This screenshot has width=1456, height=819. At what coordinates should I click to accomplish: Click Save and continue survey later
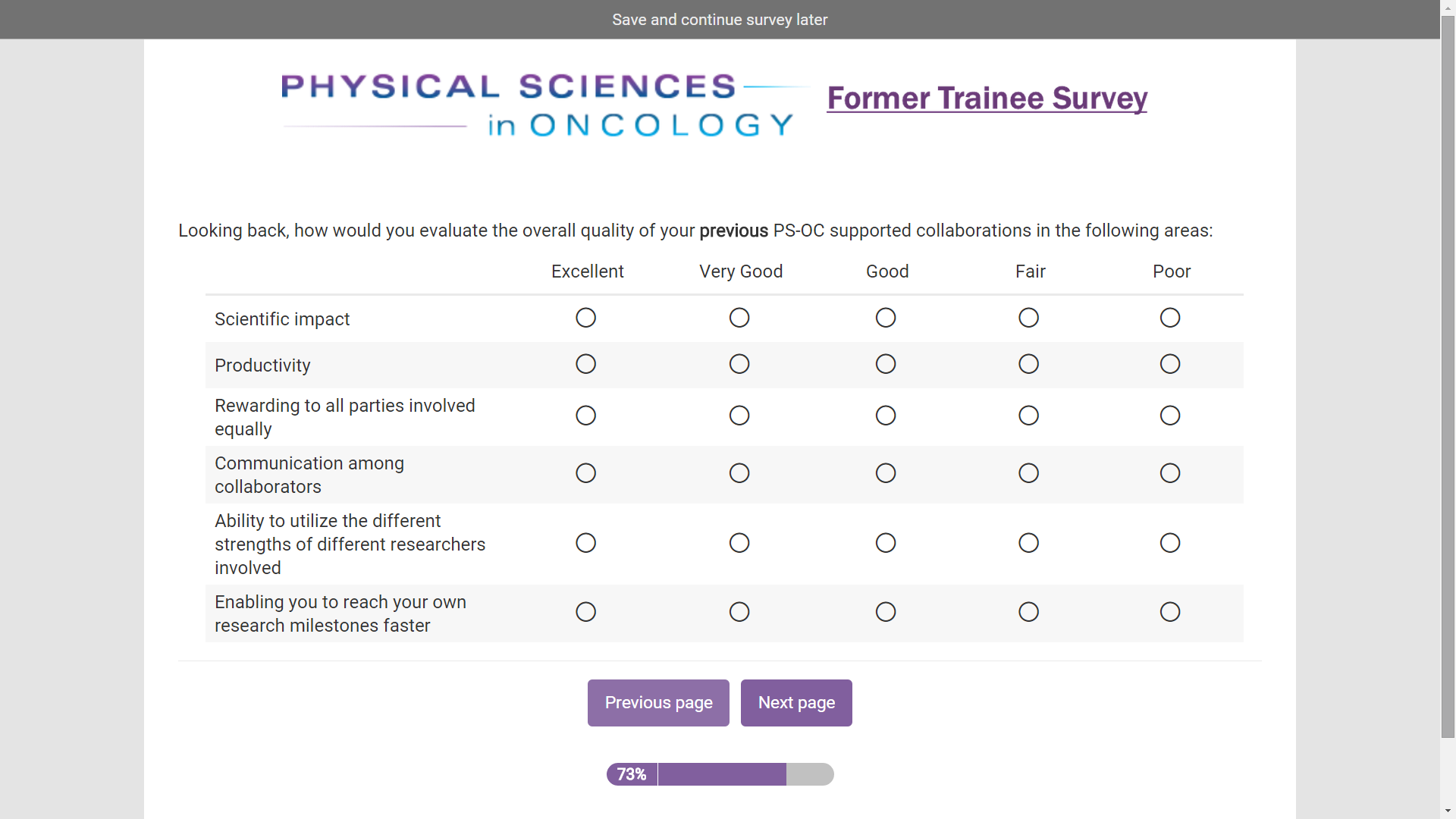(x=720, y=20)
